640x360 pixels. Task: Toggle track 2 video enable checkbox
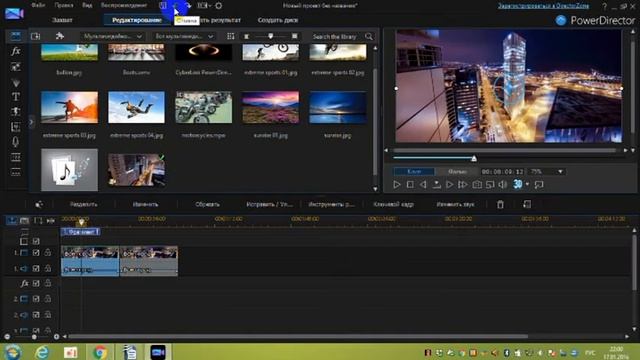point(36,299)
